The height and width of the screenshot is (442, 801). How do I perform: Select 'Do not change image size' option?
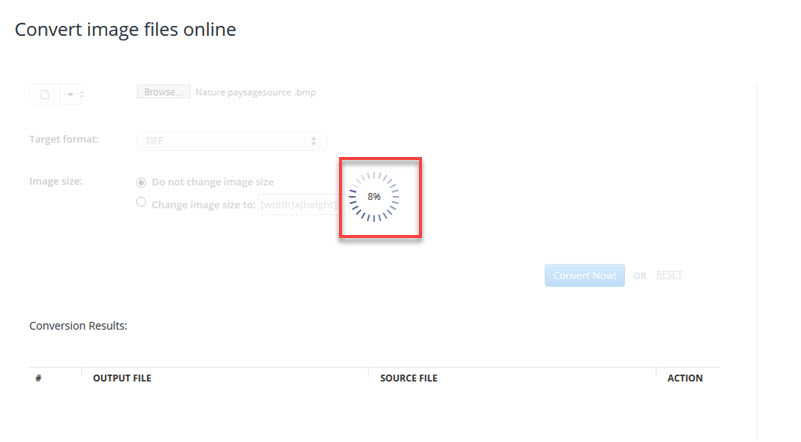click(x=141, y=182)
